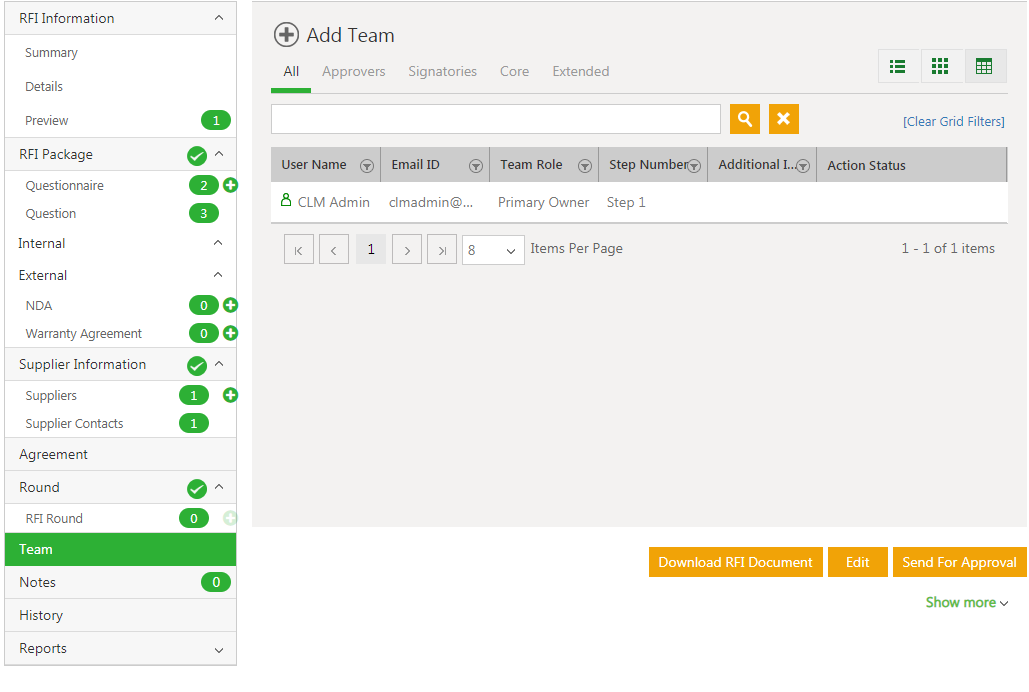Select the Approvers tab
The width and height of the screenshot is (1029, 692).
(x=353, y=71)
